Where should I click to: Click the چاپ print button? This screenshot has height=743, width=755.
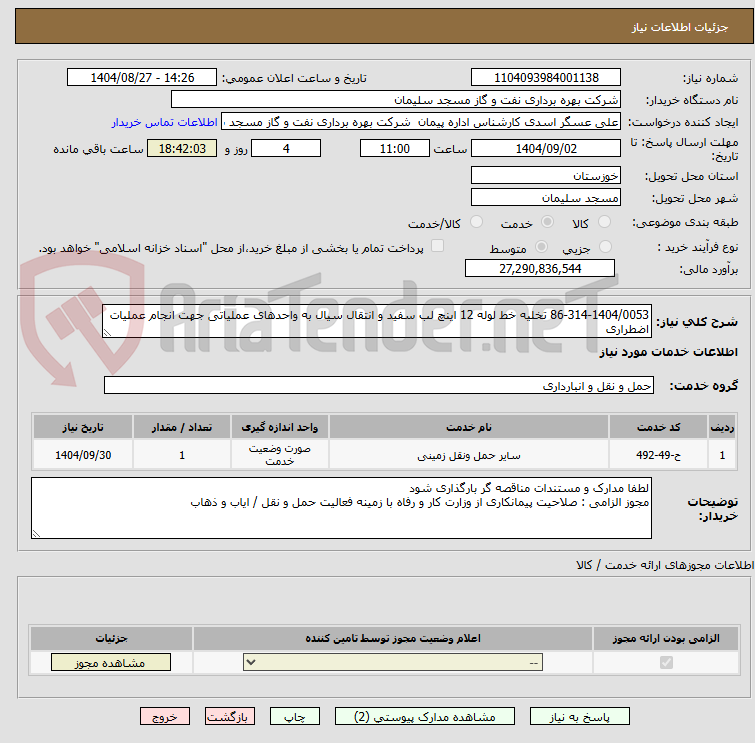coord(295,717)
